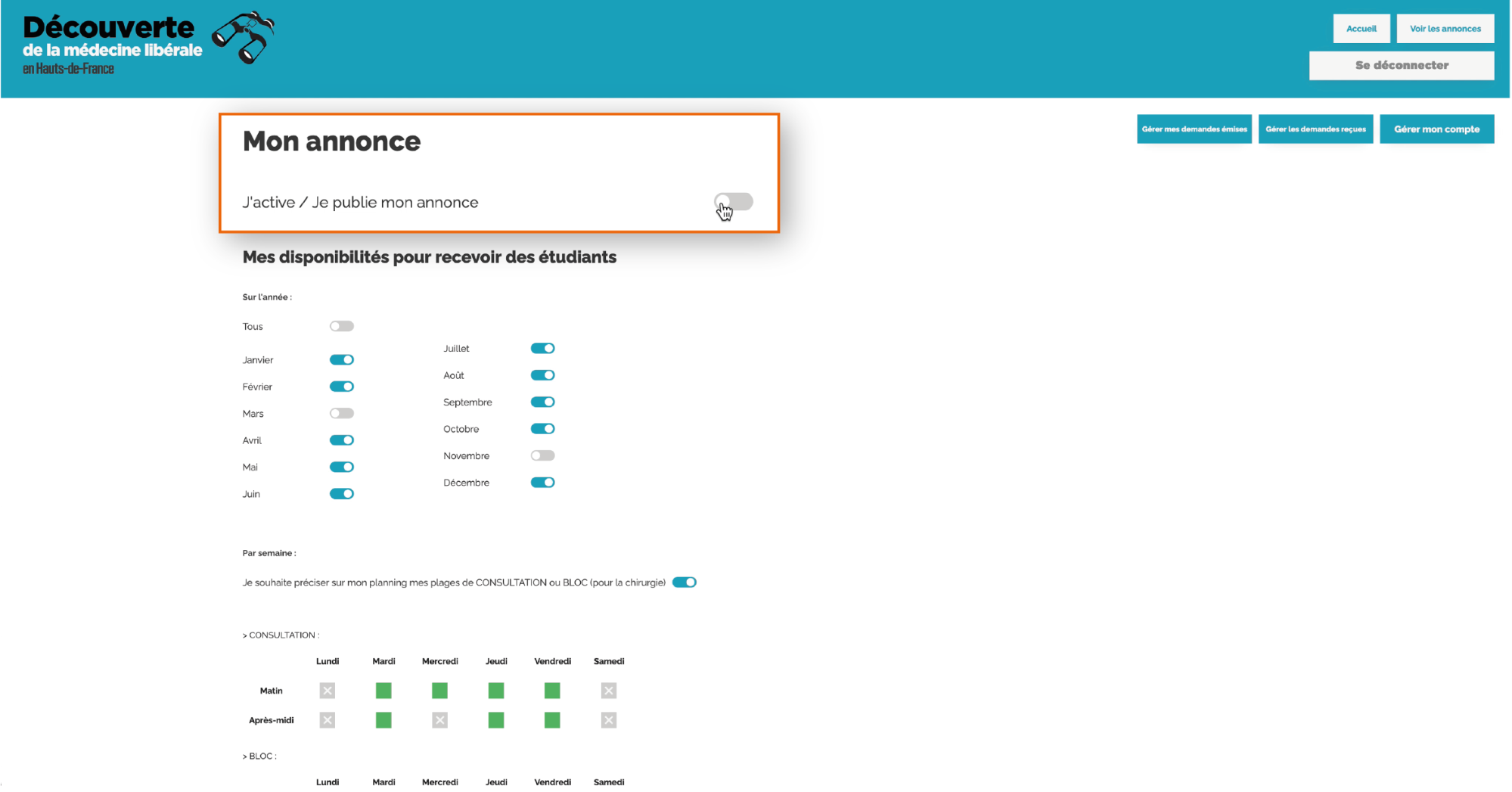Open the Accueil page
This screenshot has width=1512, height=792.
coord(1361,29)
